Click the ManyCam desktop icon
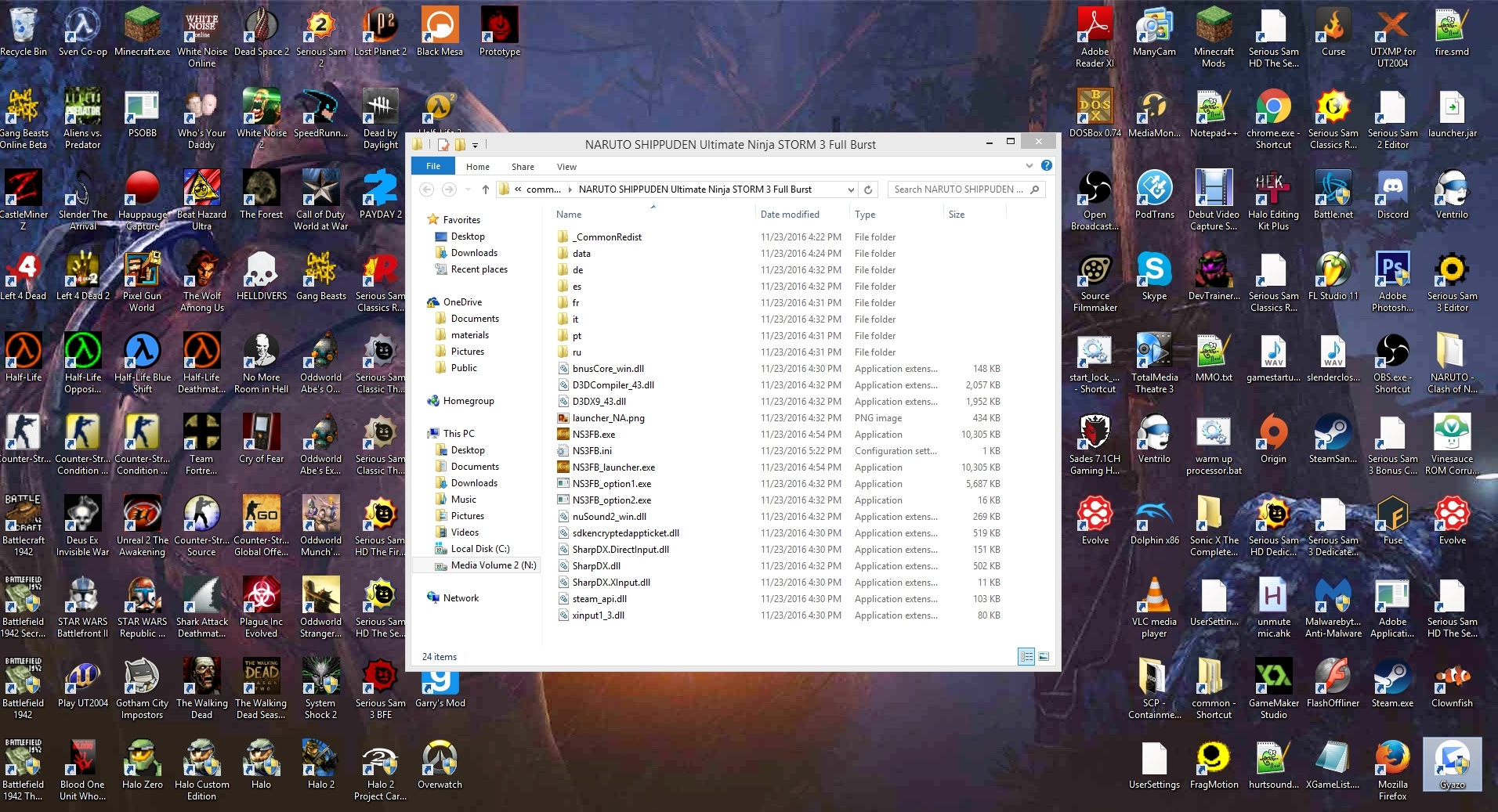This screenshot has height=812, width=1498. (x=1155, y=31)
